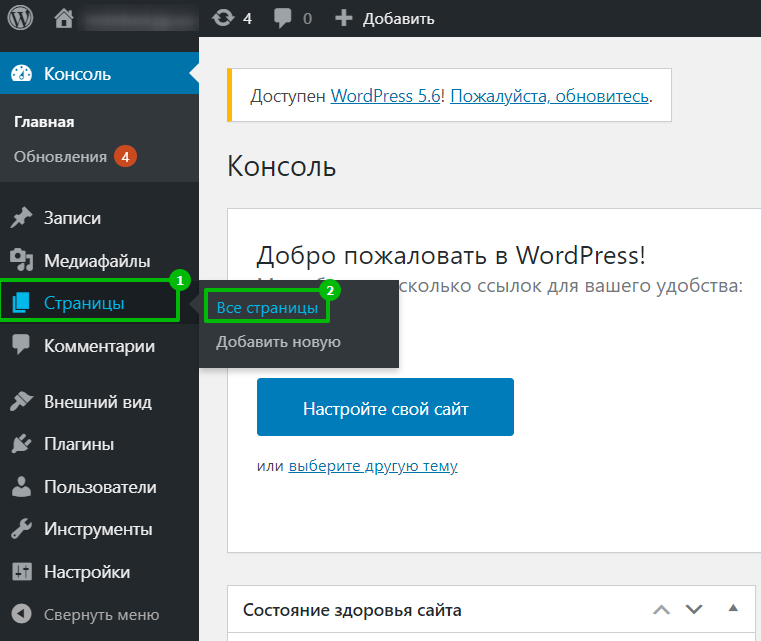Open the Инструменты menu

tap(99, 529)
